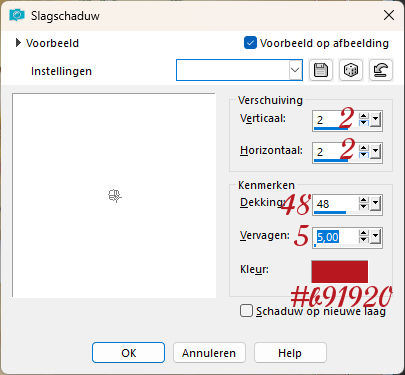Screen dimensions: 405x375
Task: Open the Vervagen slider dropdown arrow
Action: click(376, 236)
